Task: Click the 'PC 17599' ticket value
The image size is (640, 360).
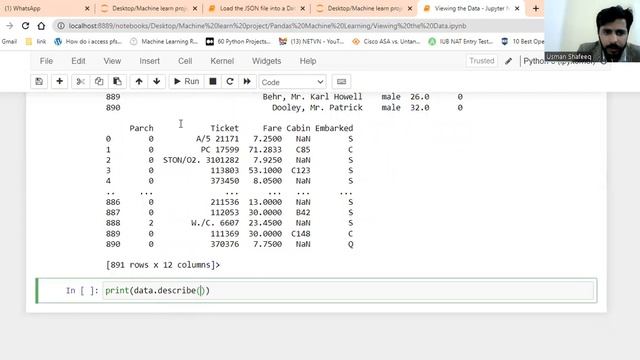Action: pyautogui.click(x=220, y=150)
